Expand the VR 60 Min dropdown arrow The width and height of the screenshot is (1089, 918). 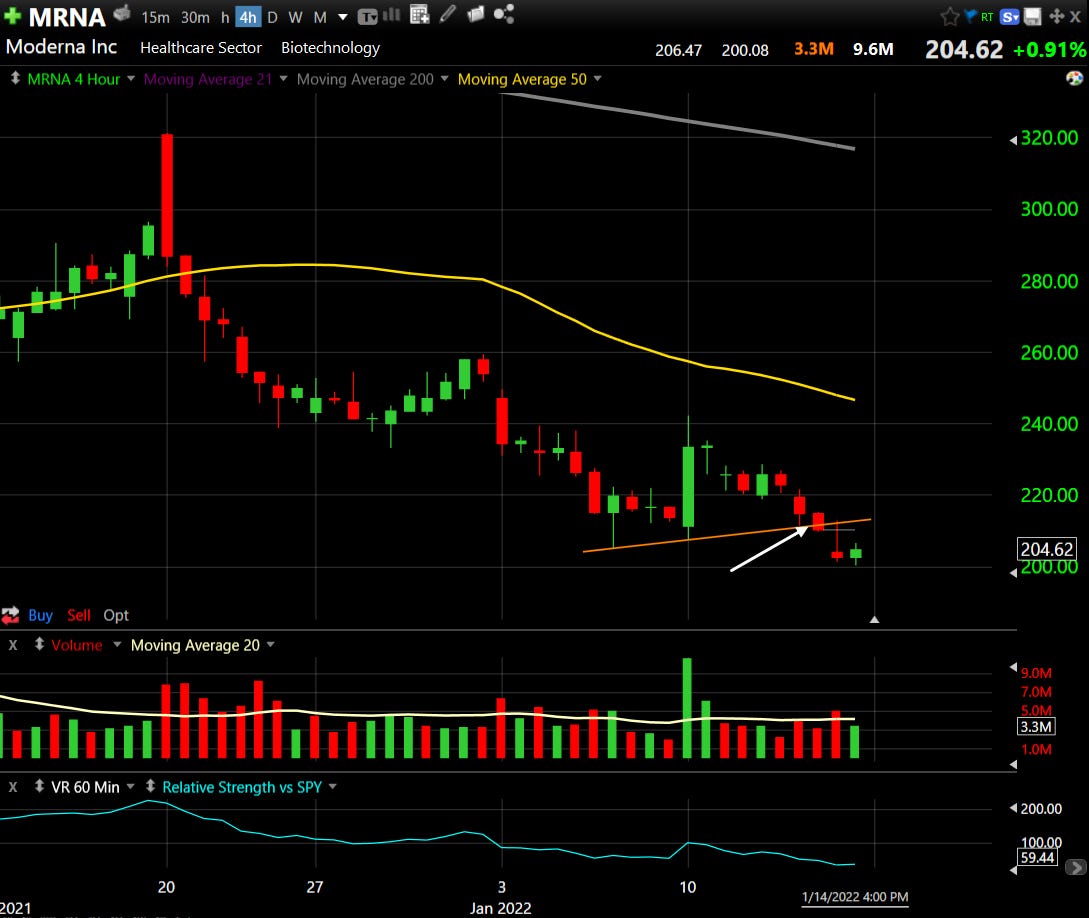tap(130, 786)
